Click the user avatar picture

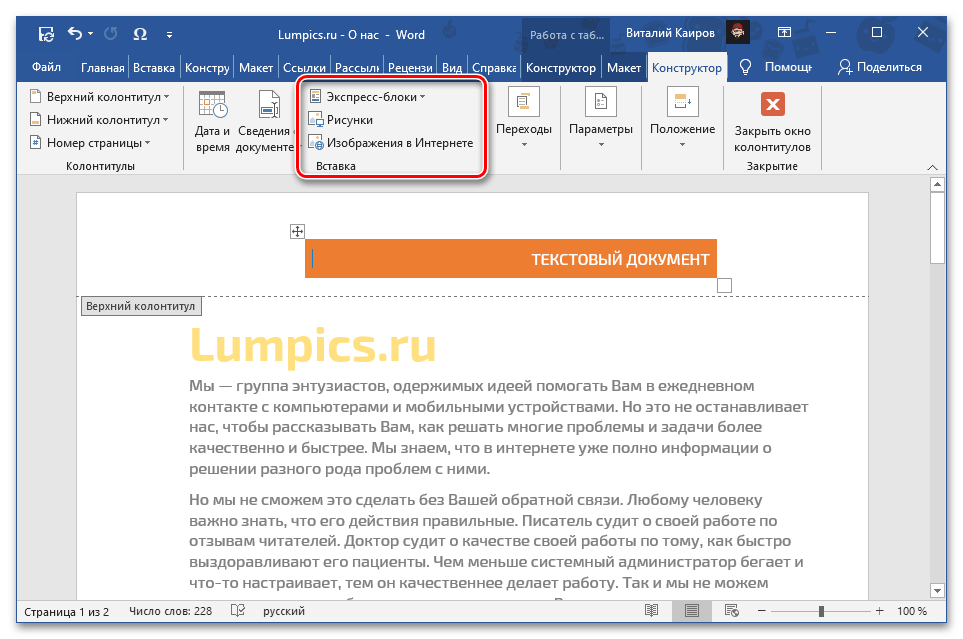tap(738, 32)
